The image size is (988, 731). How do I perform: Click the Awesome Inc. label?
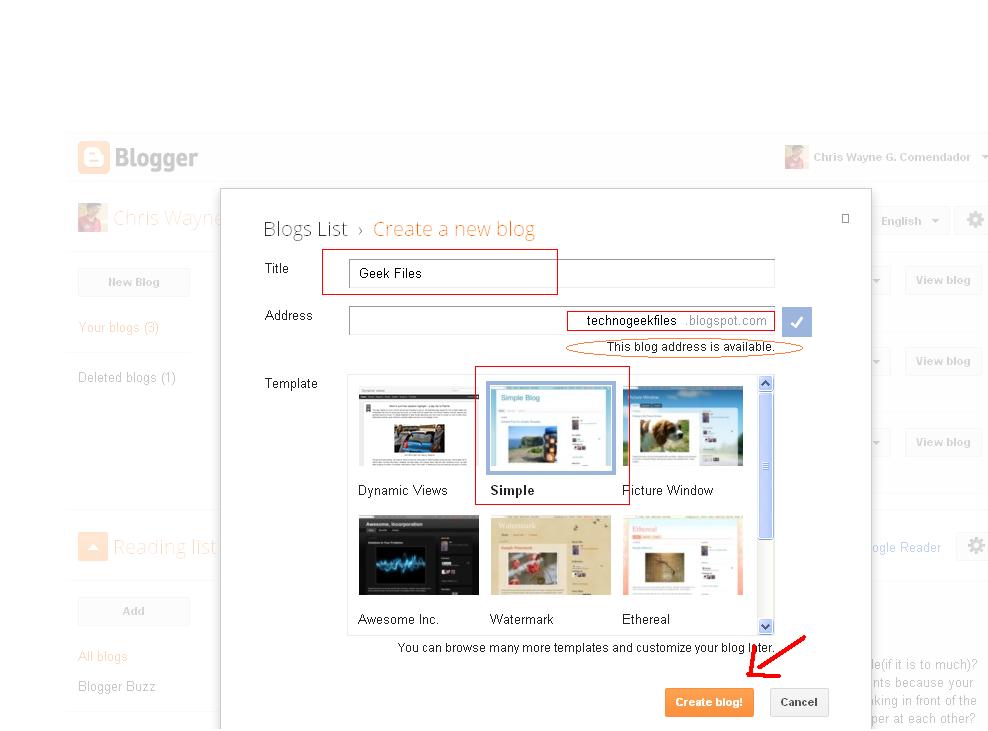click(398, 619)
